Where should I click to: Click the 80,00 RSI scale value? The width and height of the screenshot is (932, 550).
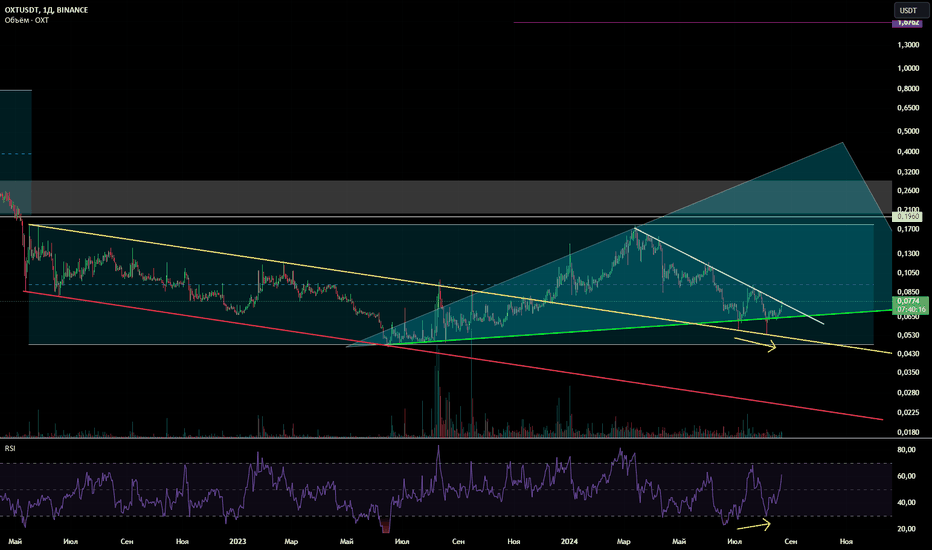pyautogui.click(x=906, y=450)
